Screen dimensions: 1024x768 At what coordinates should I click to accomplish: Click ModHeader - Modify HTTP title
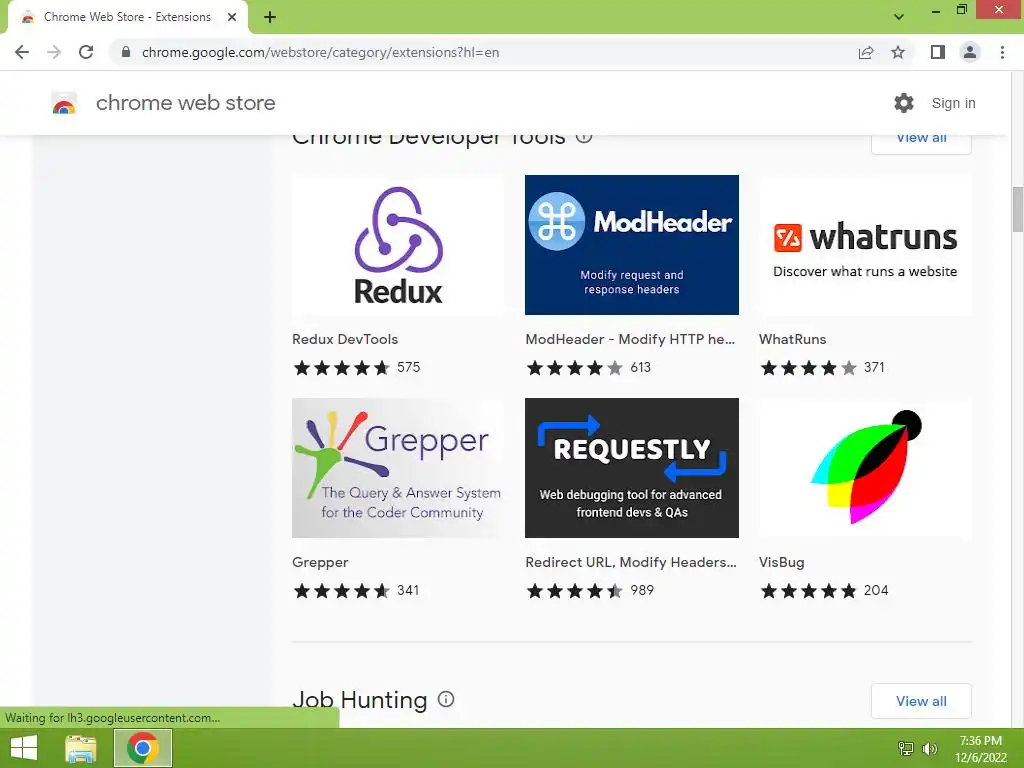630,339
